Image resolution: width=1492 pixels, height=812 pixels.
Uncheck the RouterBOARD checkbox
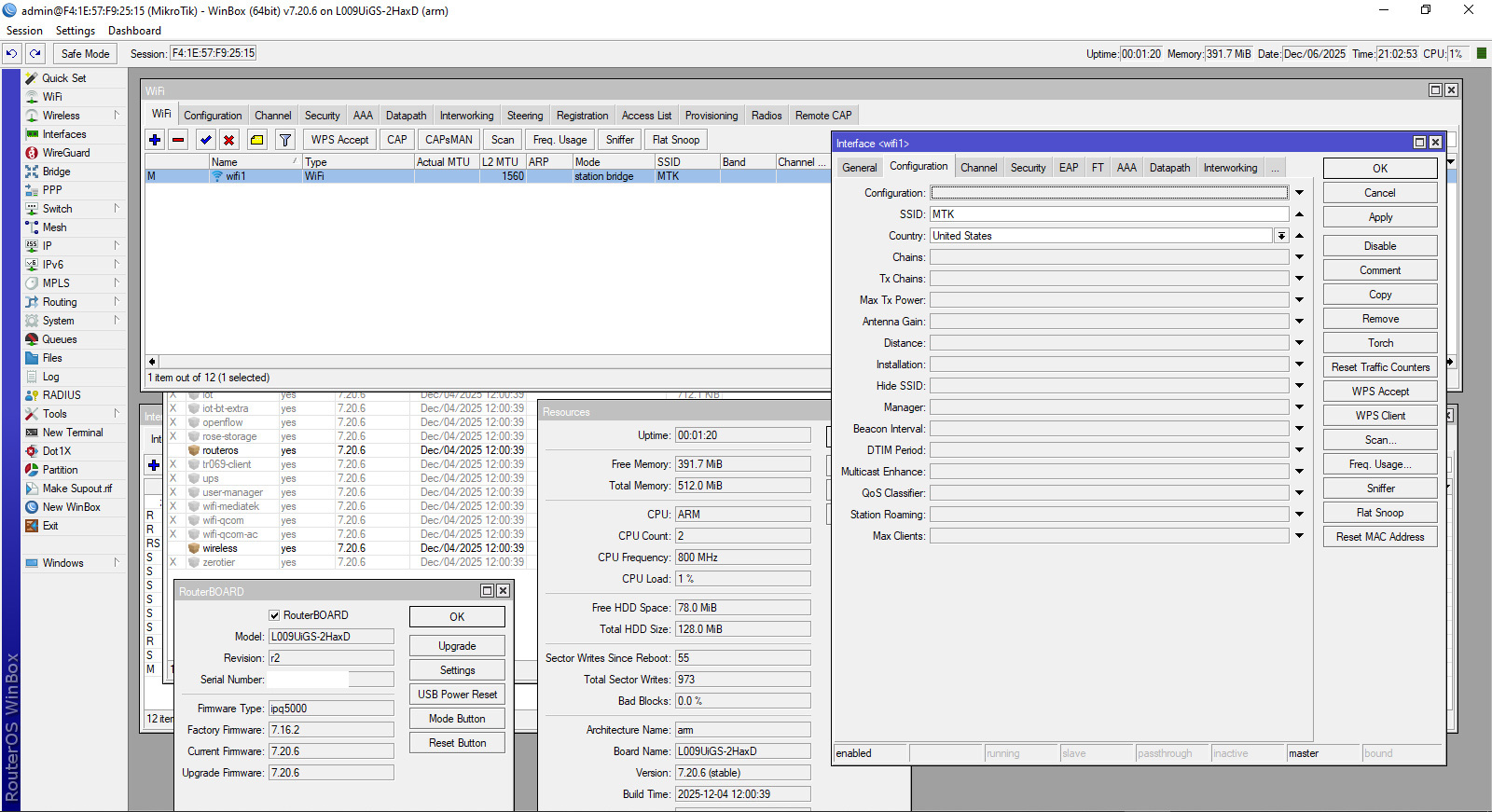(x=274, y=615)
